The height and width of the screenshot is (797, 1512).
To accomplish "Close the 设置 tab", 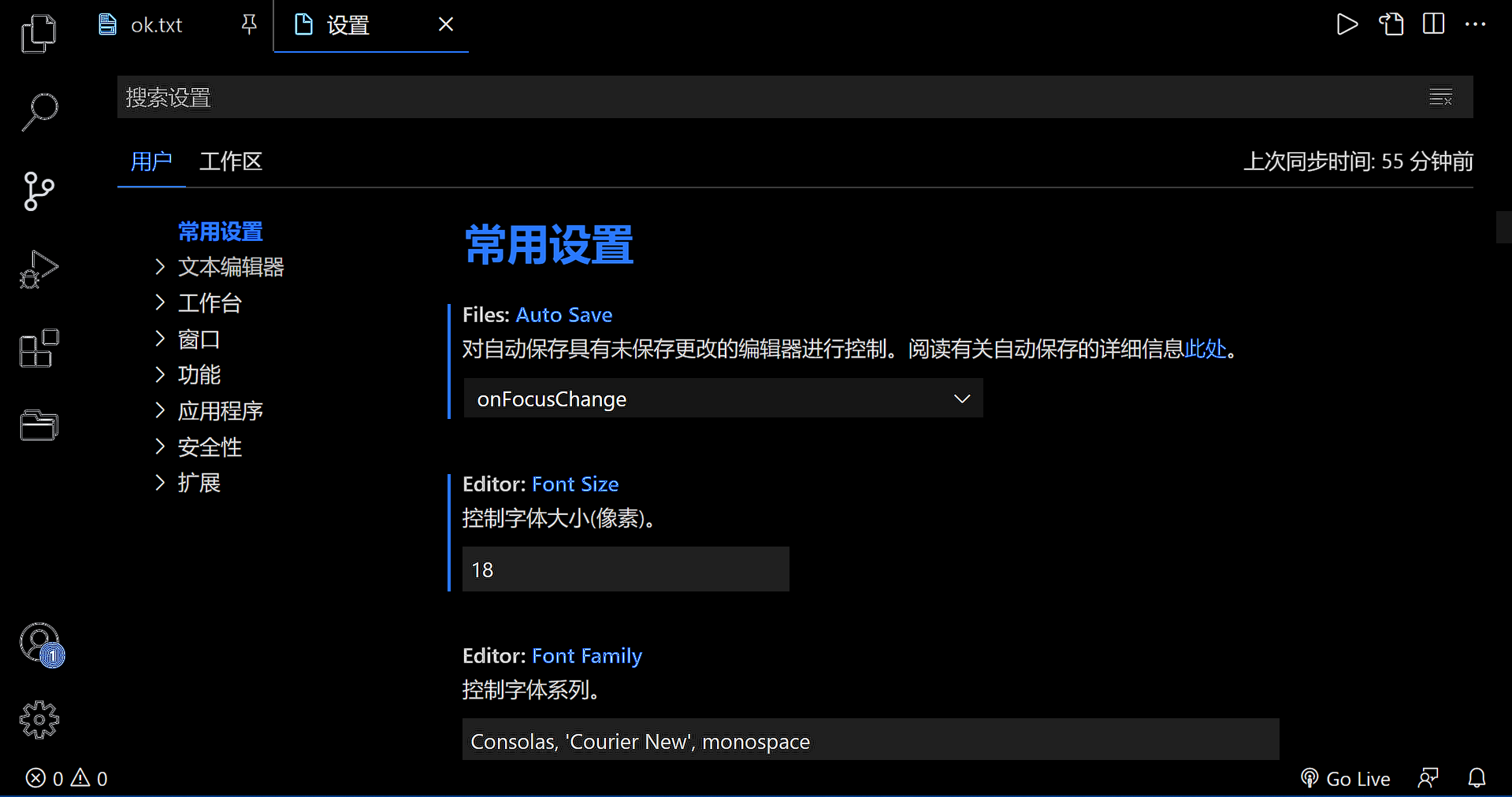I will tap(446, 24).
